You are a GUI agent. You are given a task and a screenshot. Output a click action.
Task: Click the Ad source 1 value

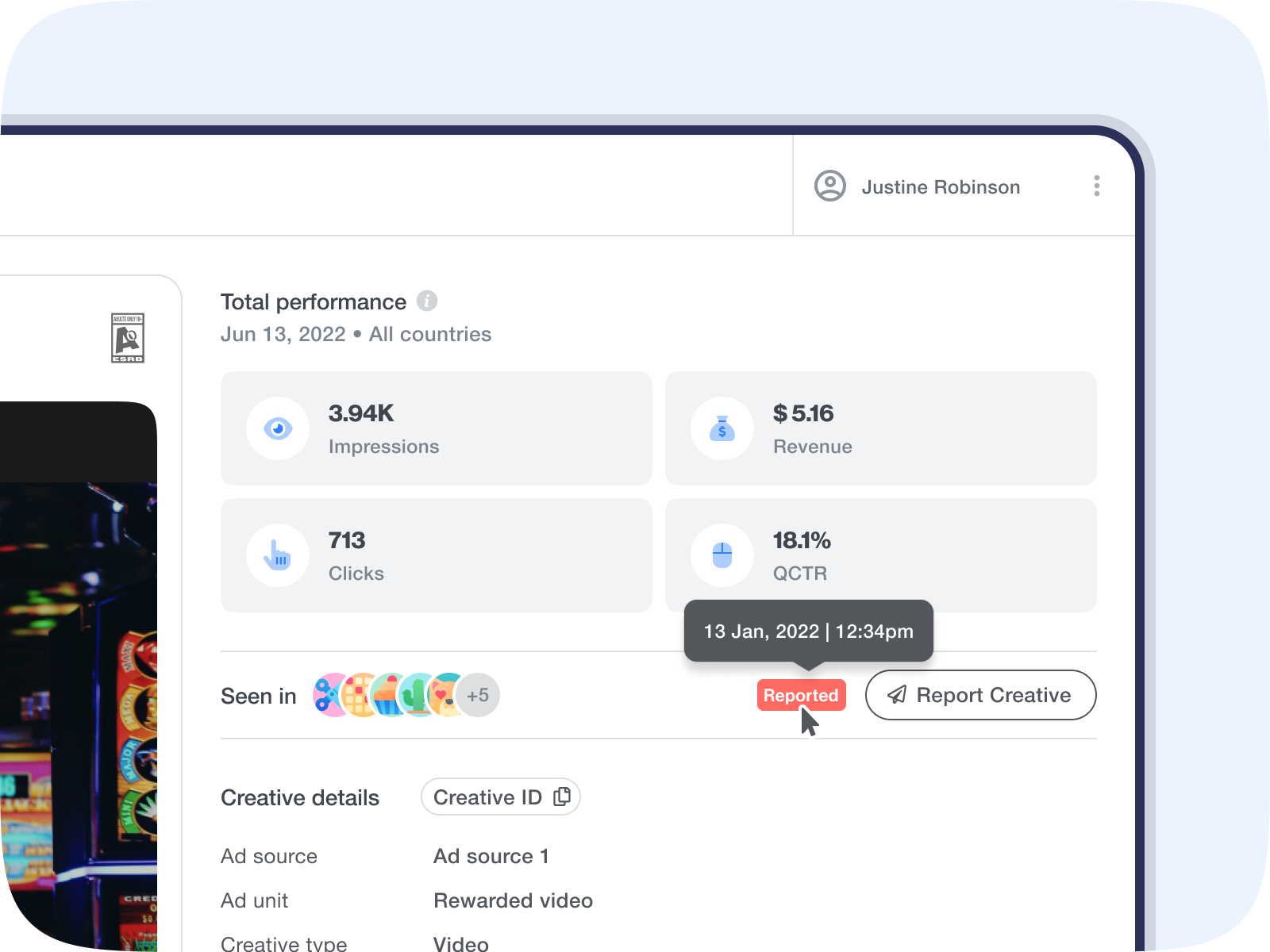point(491,856)
